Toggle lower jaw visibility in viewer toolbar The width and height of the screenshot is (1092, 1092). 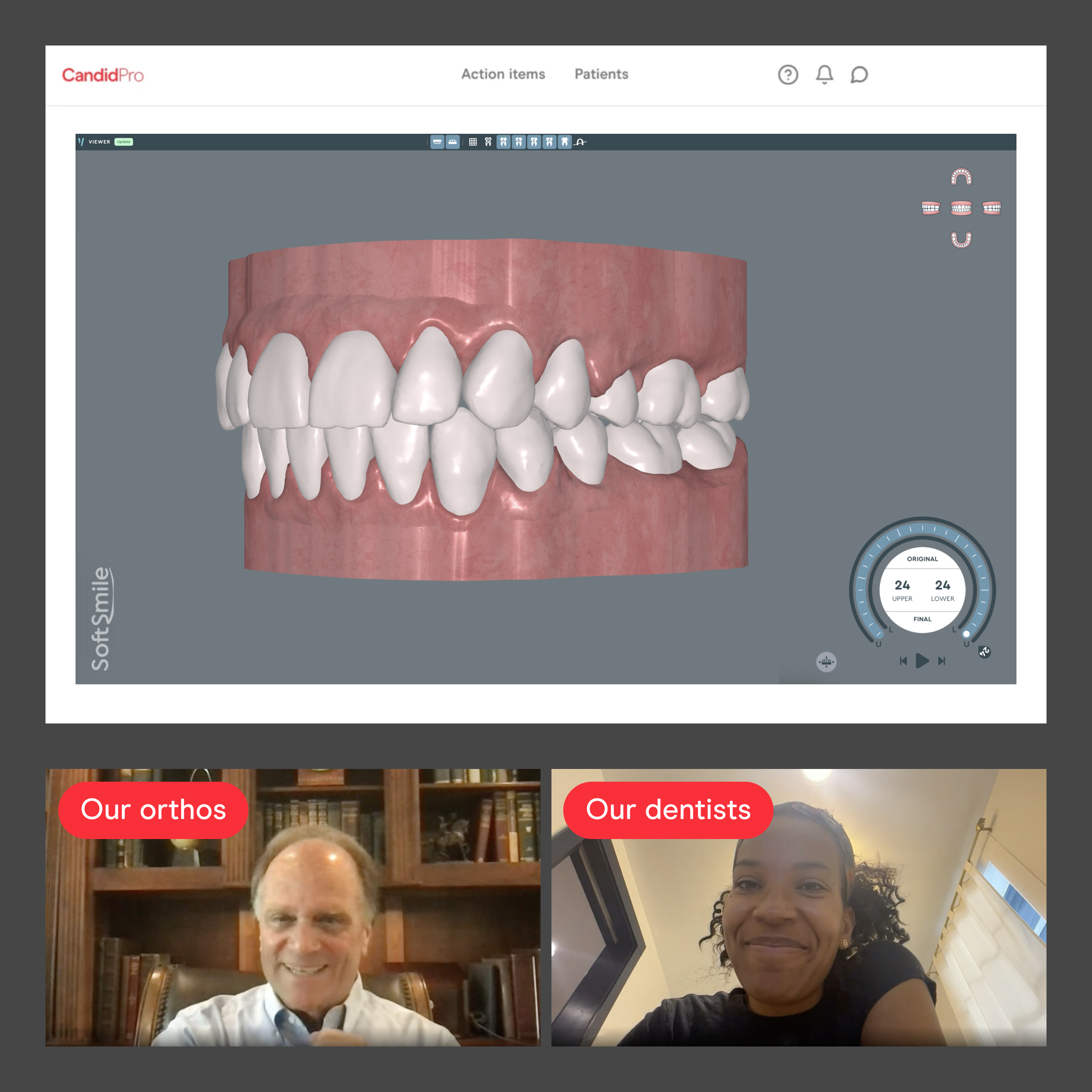pyautogui.click(x=453, y=142)
